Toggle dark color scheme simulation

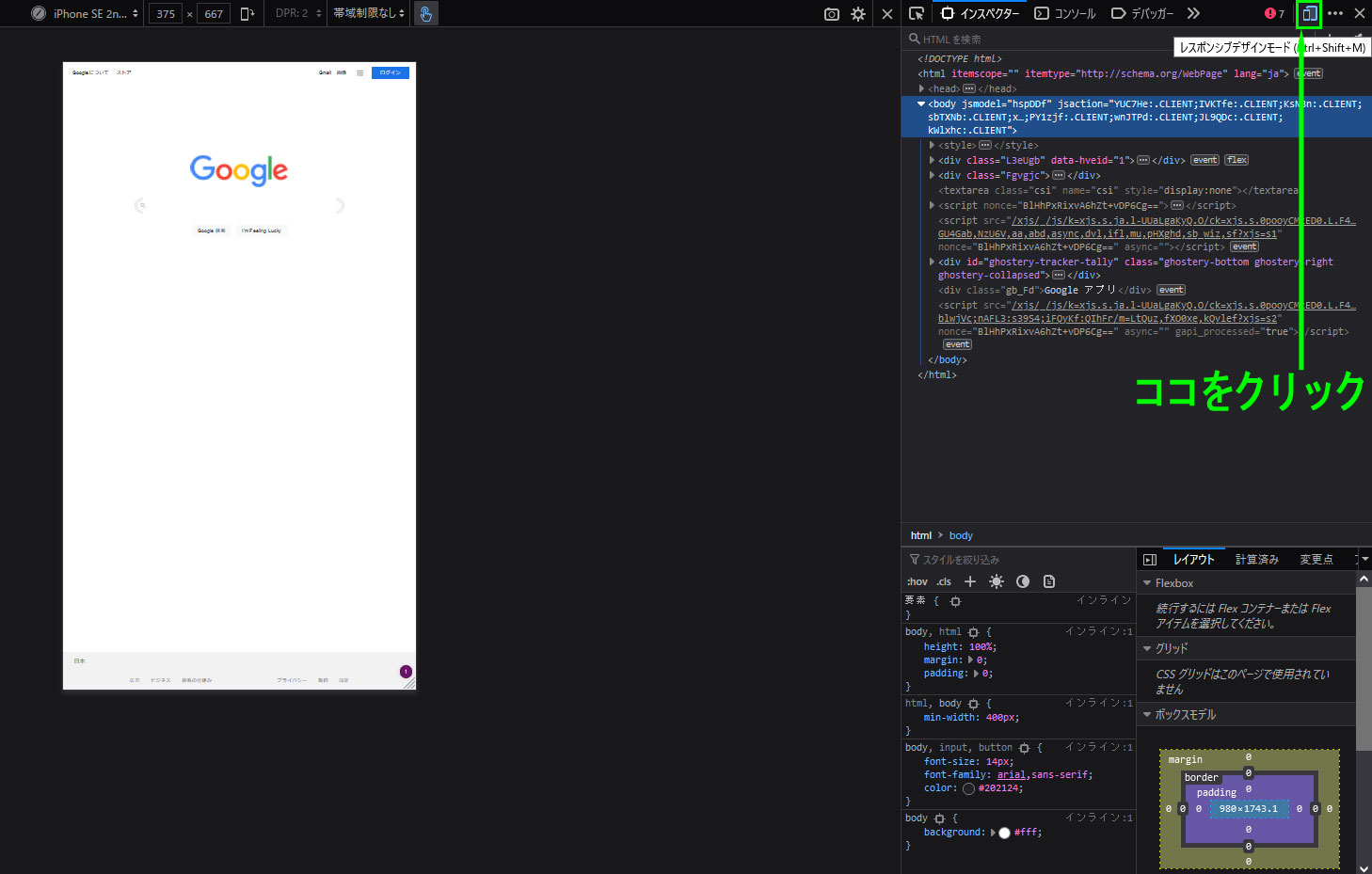point(1023,581)
